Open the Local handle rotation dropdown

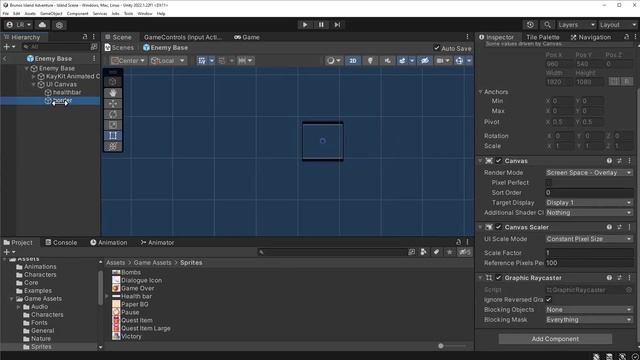tap(167, 60)
